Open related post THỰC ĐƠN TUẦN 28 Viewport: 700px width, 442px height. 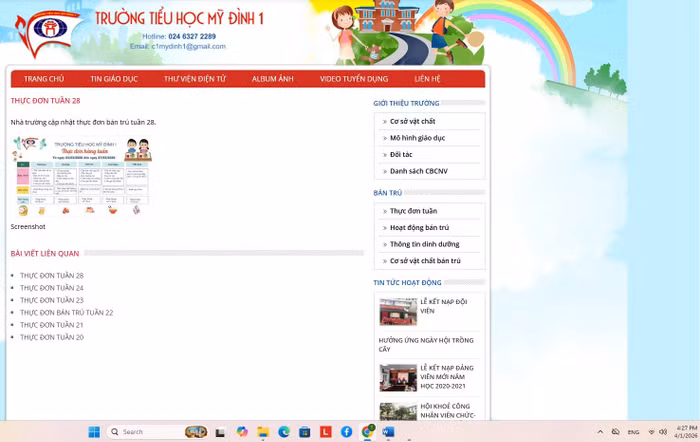52,275
